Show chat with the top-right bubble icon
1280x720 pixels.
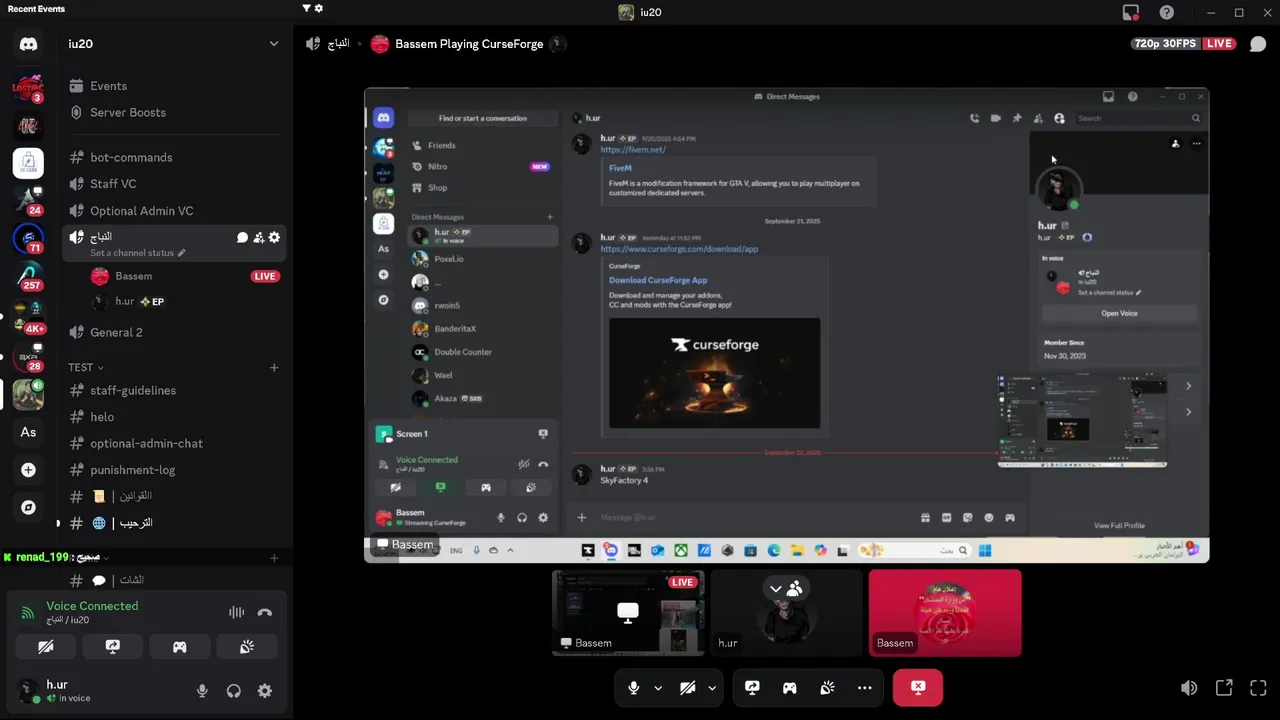click(x=1258, y=44)
